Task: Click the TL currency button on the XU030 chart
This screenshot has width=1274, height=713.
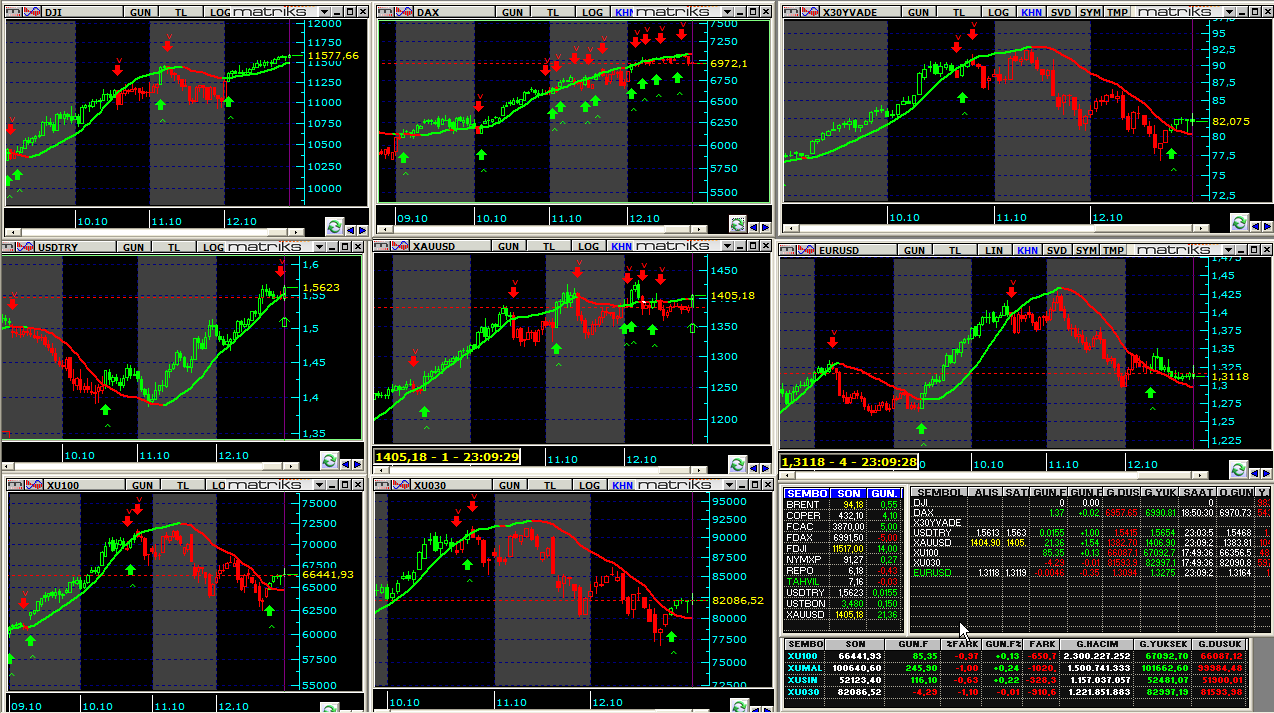Action: click(549, 485)
